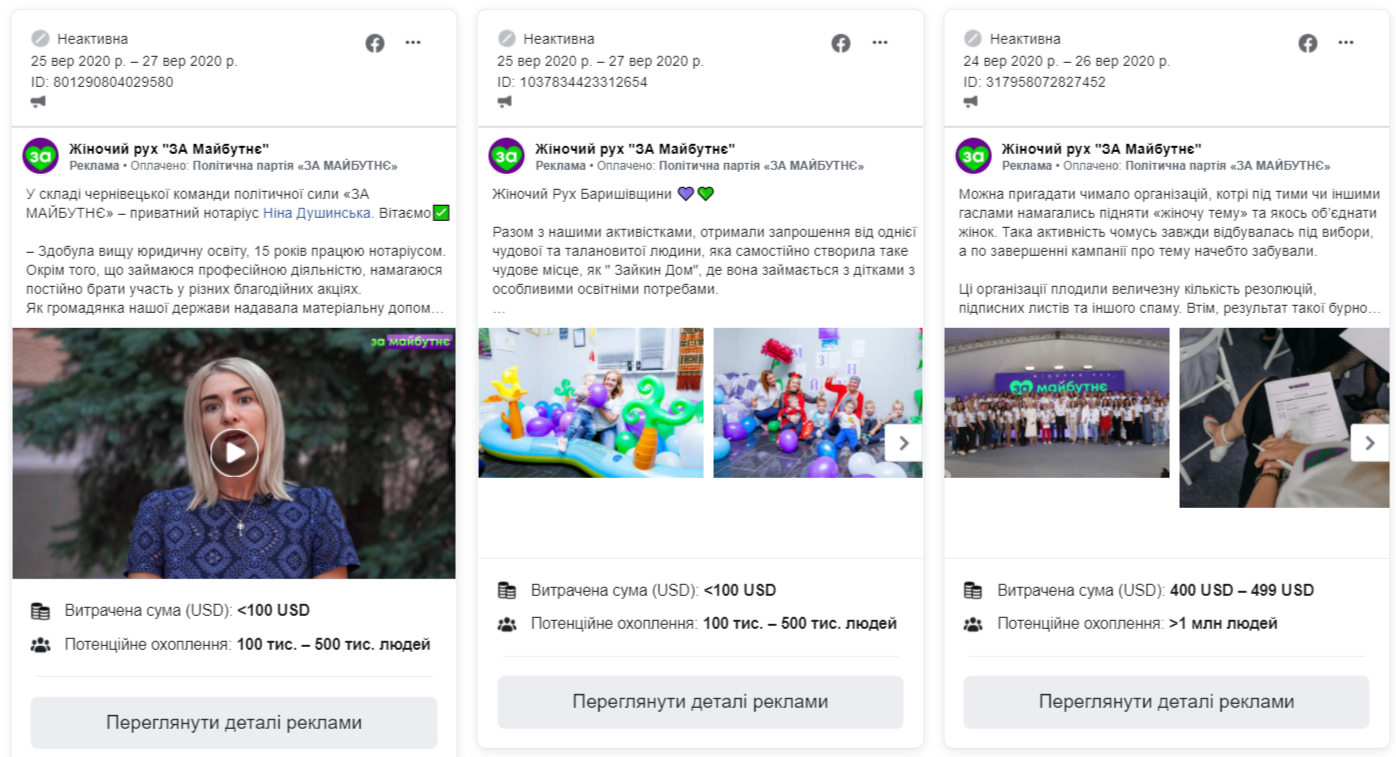Click Переглянути деталі реклами on second card

[700, 702]
